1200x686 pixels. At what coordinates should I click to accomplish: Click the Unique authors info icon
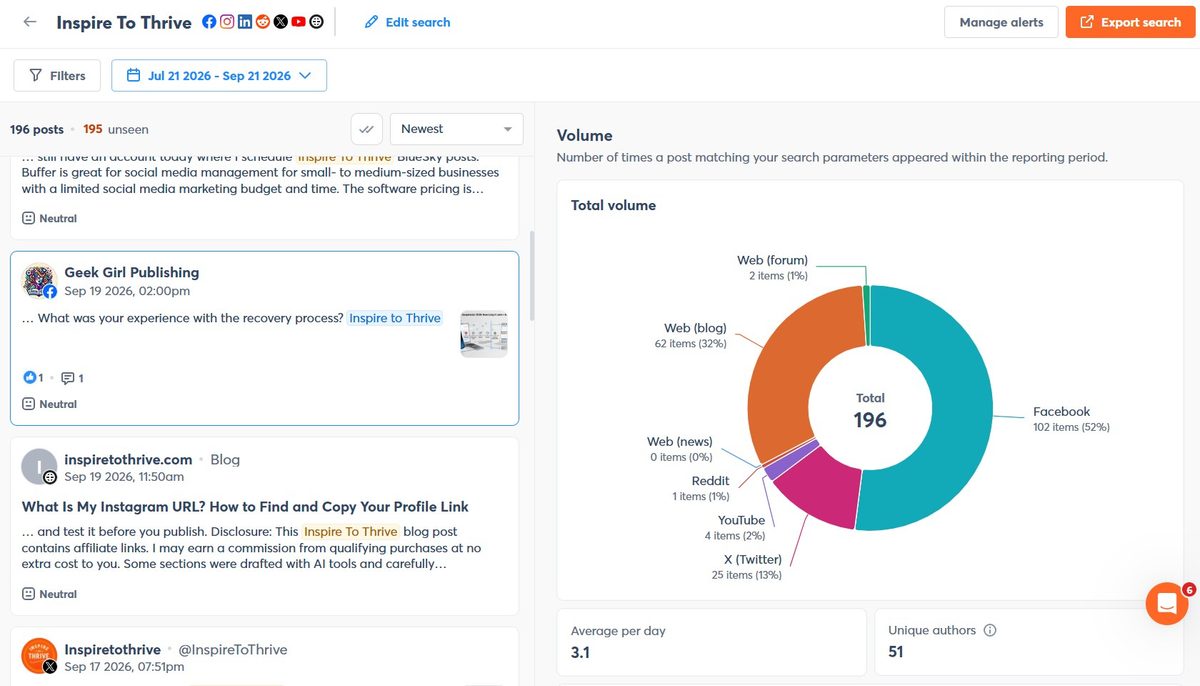click(990, 631)
